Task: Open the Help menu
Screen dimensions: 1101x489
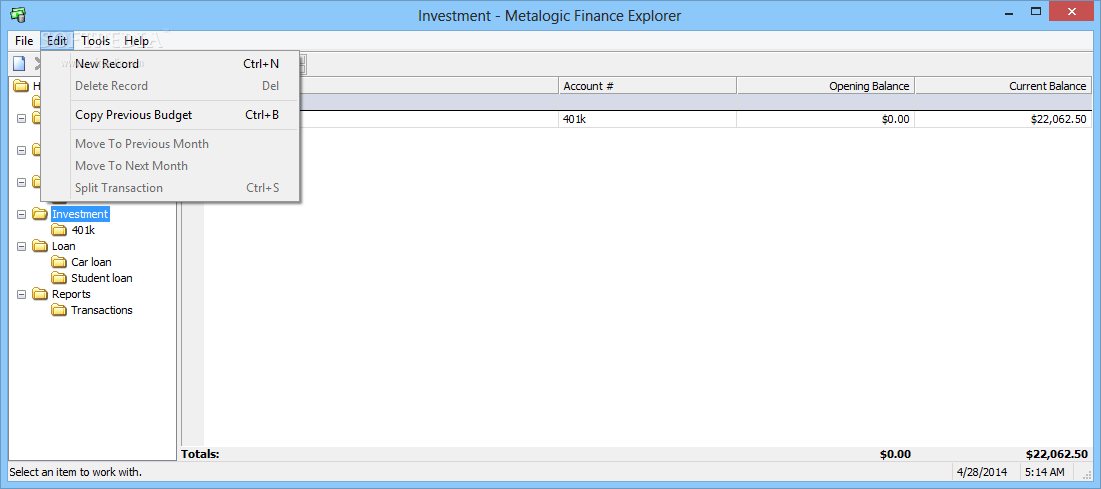Action: [136, 41]
